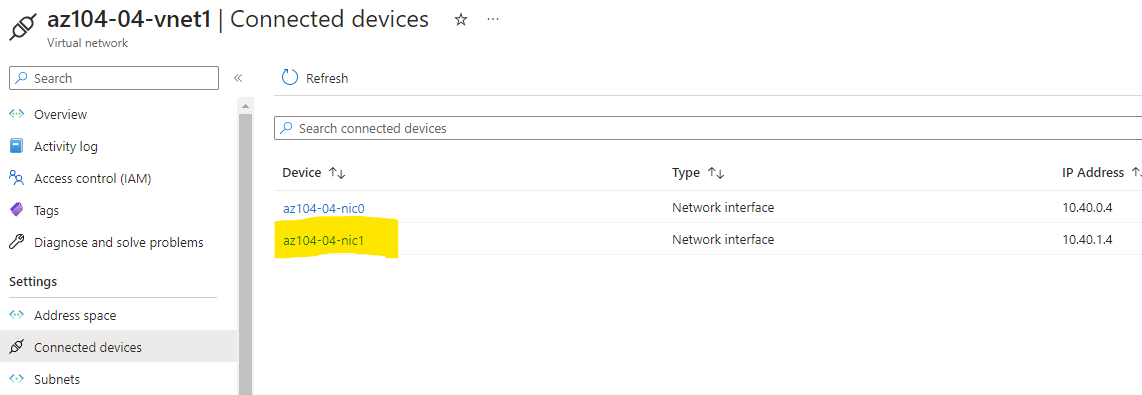The image size is (1142, 395).
Task: Click Network interface type for nic0 row
Action: coord(722,208)
